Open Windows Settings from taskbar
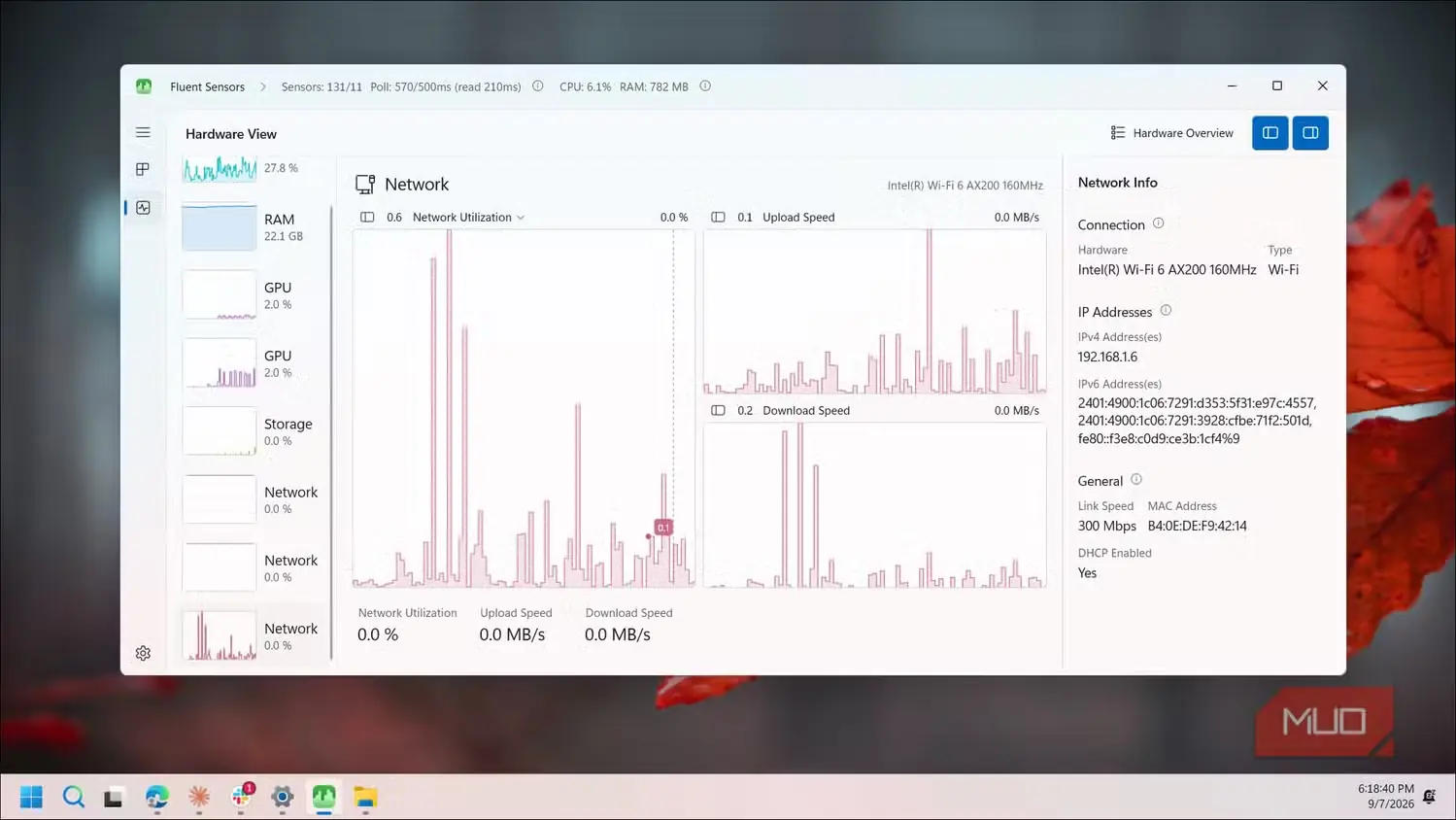 (283, 797)
